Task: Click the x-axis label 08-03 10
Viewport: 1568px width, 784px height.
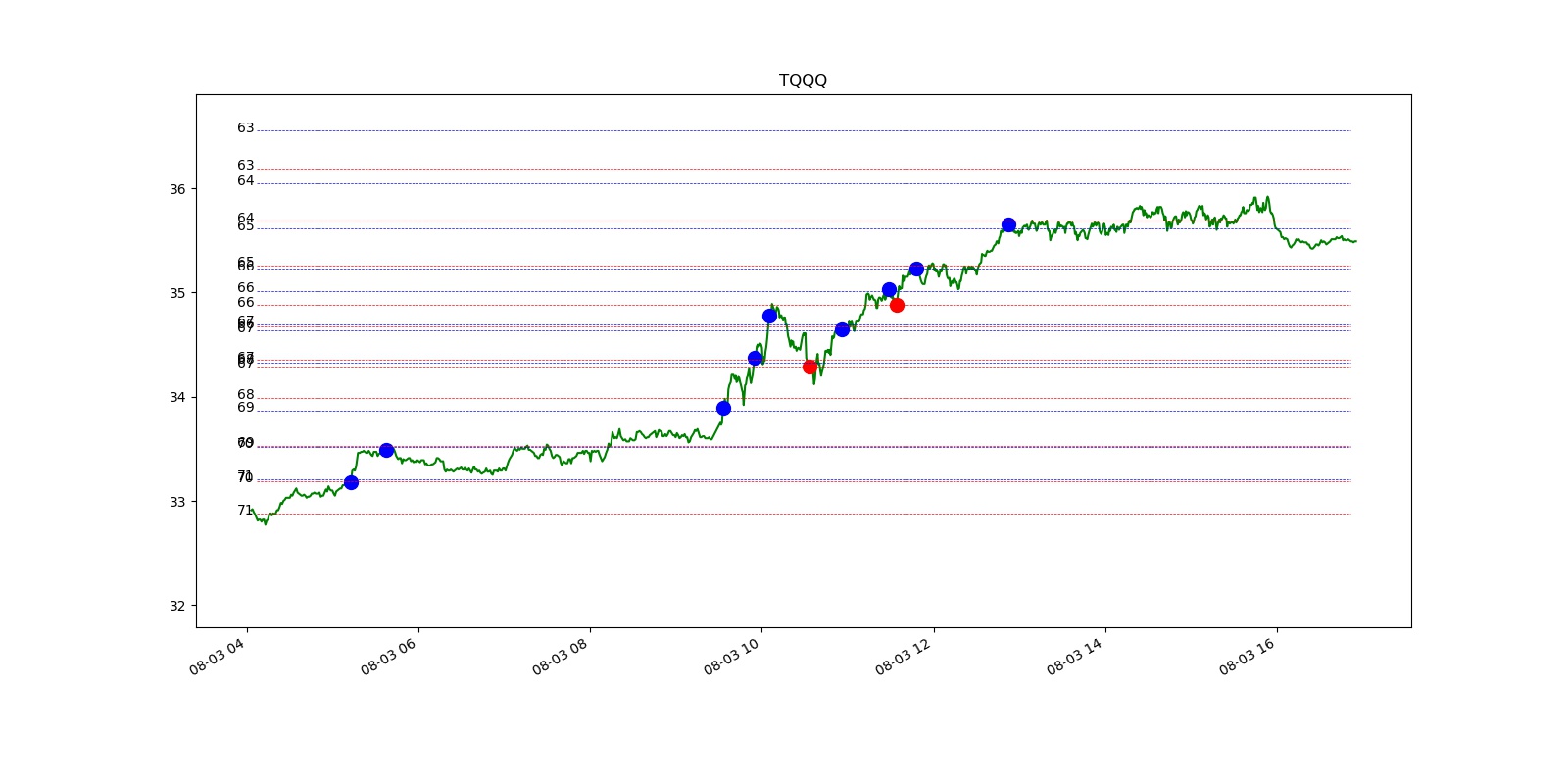Action: (x=731, y=656)
